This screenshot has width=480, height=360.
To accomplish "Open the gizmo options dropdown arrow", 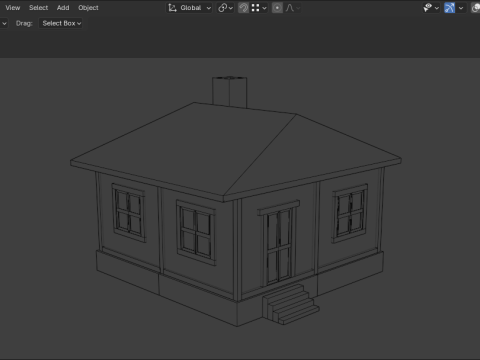I will pyautogui.click(x=461, y=8).
